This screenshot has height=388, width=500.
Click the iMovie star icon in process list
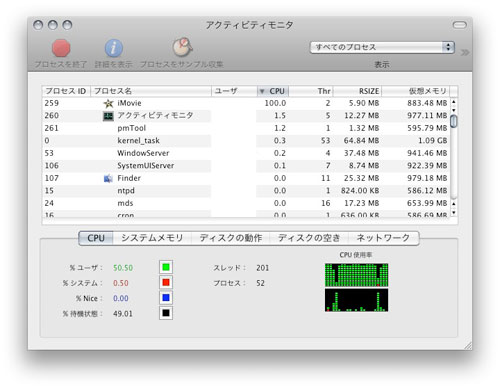pos(108,103)
